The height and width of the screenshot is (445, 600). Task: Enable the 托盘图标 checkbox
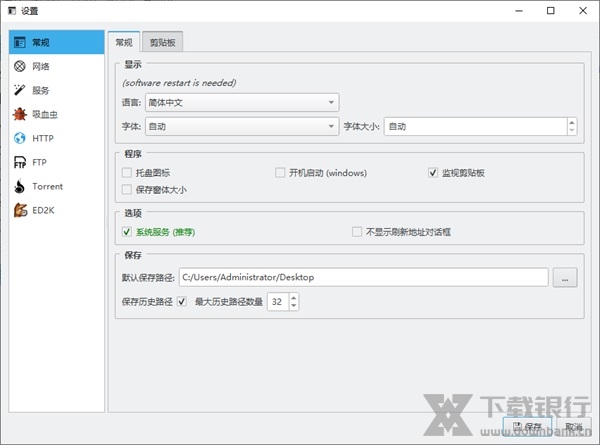pos(127,173)
